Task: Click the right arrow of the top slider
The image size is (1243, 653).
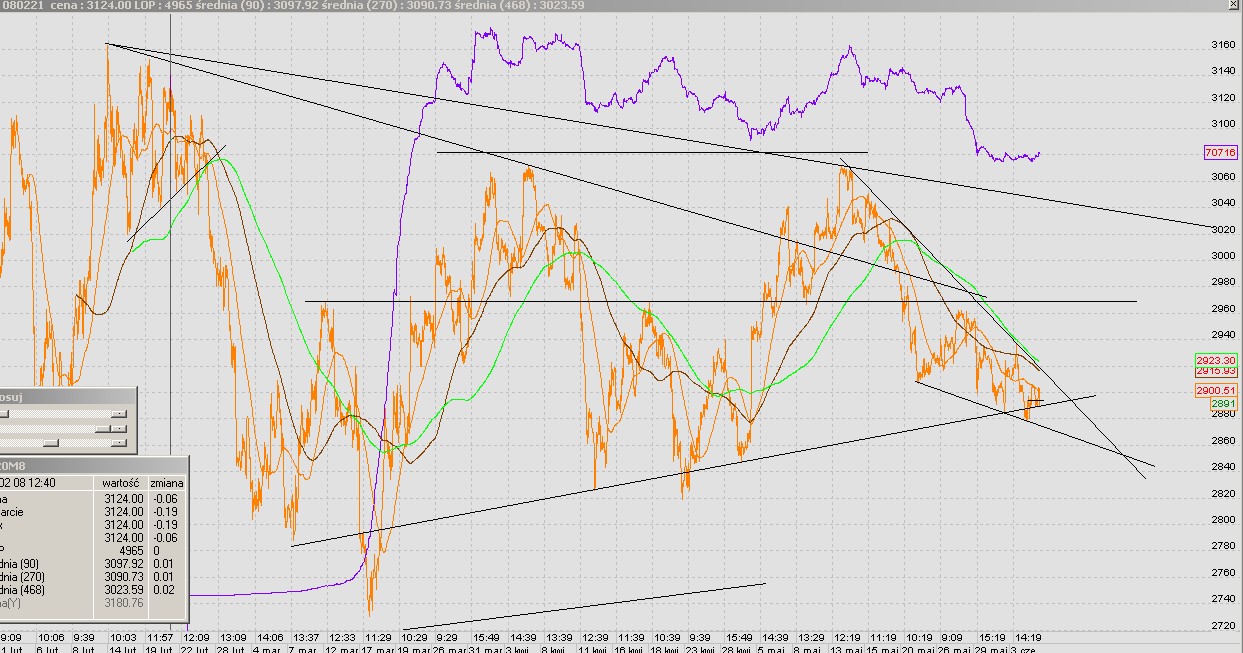Action: pos(119,412)
